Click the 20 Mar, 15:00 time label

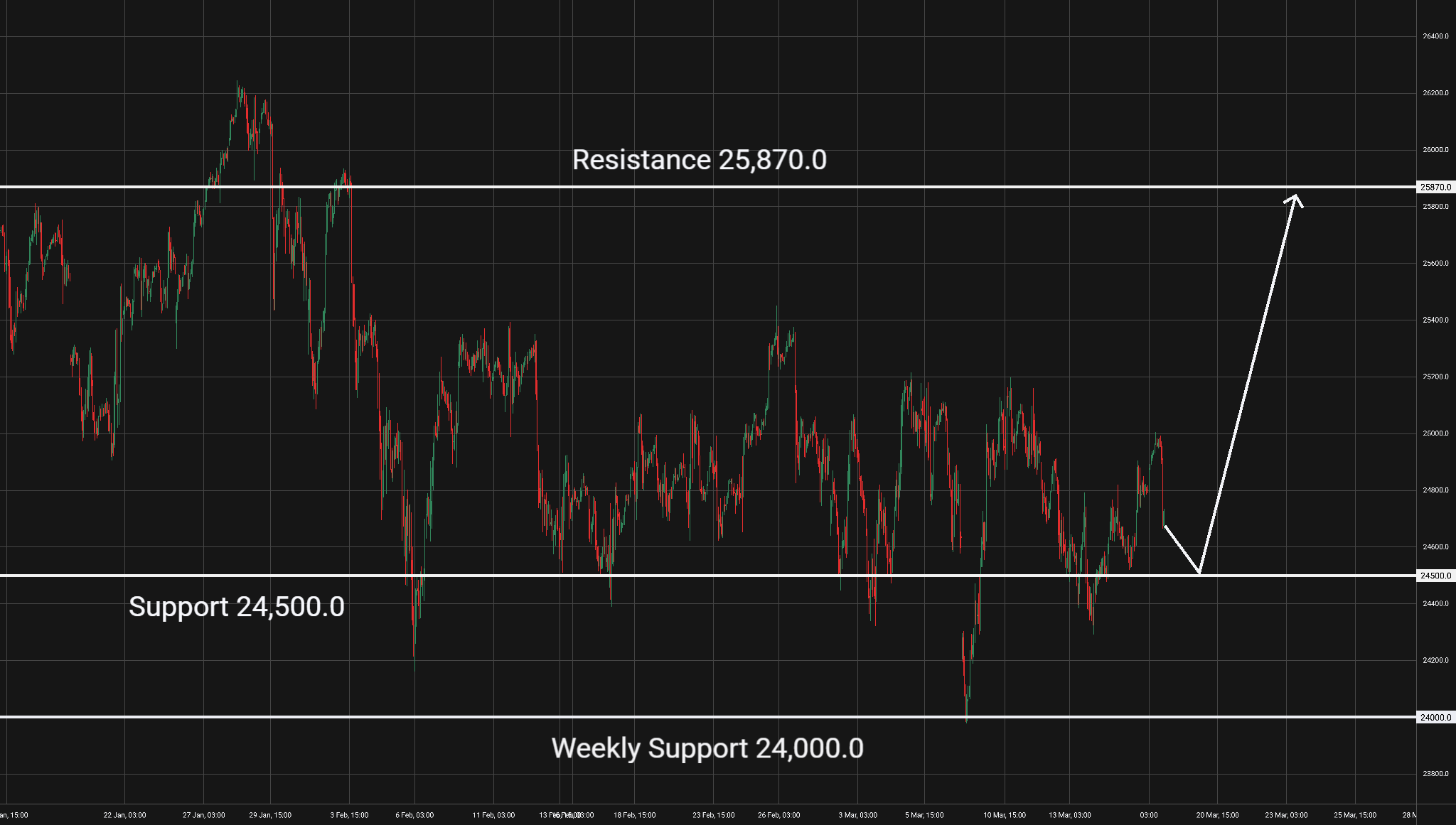[1217, 815]
